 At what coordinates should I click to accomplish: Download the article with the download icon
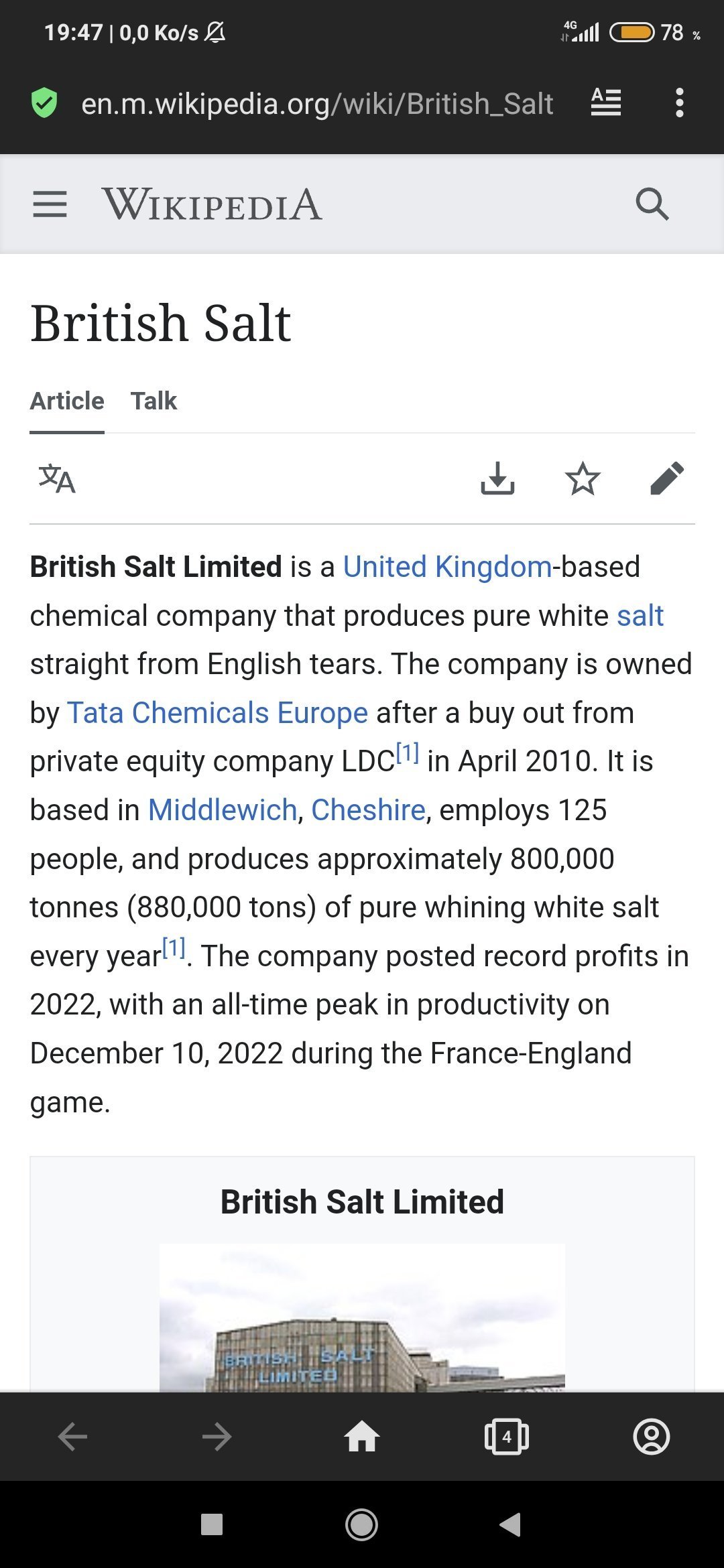pos(497,478)
